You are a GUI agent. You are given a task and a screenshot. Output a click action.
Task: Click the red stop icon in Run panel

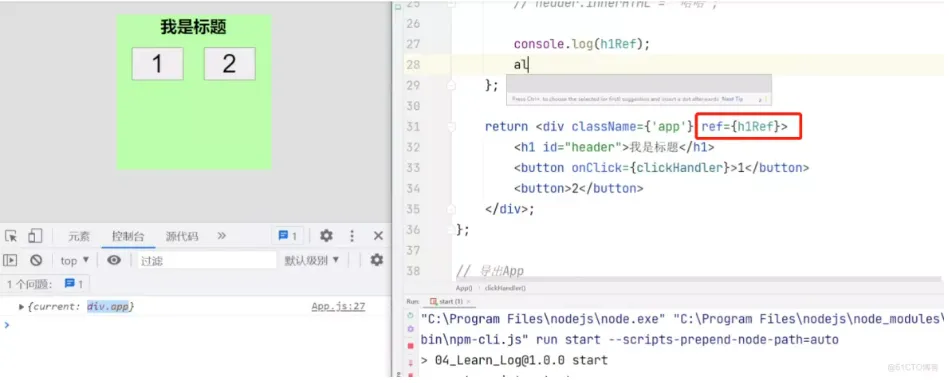point(410,345)
